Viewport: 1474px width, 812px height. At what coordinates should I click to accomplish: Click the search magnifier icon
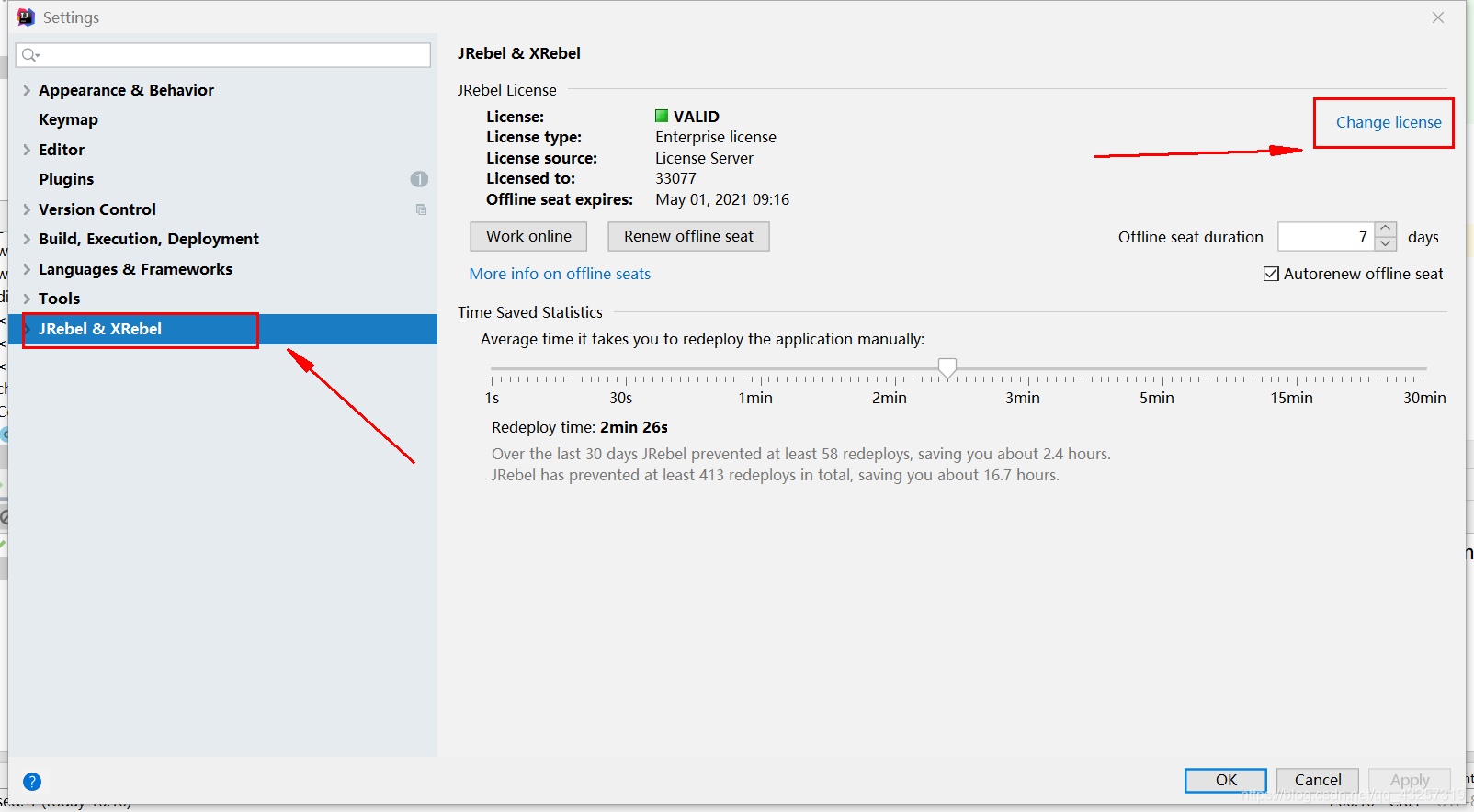(x=30, y=55)
